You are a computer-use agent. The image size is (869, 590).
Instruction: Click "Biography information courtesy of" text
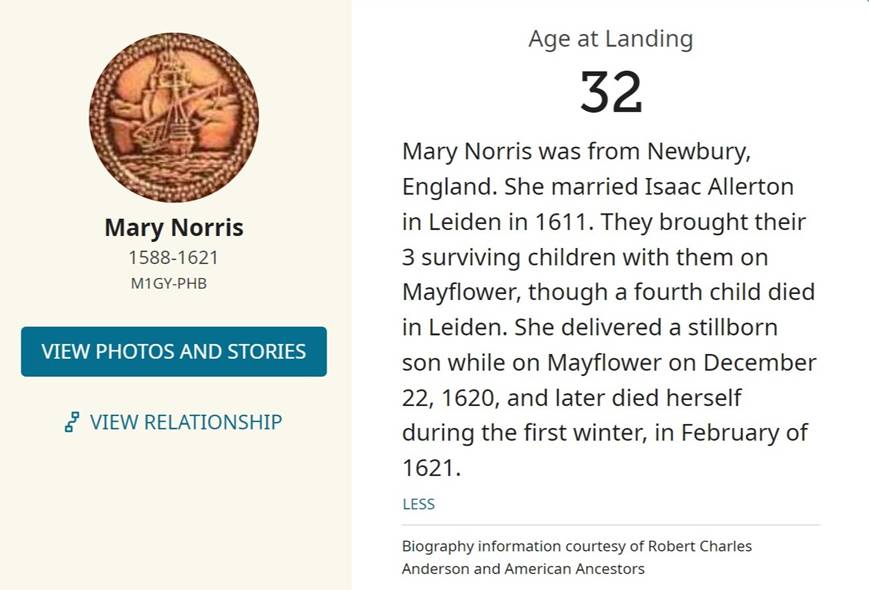point(508,547)
